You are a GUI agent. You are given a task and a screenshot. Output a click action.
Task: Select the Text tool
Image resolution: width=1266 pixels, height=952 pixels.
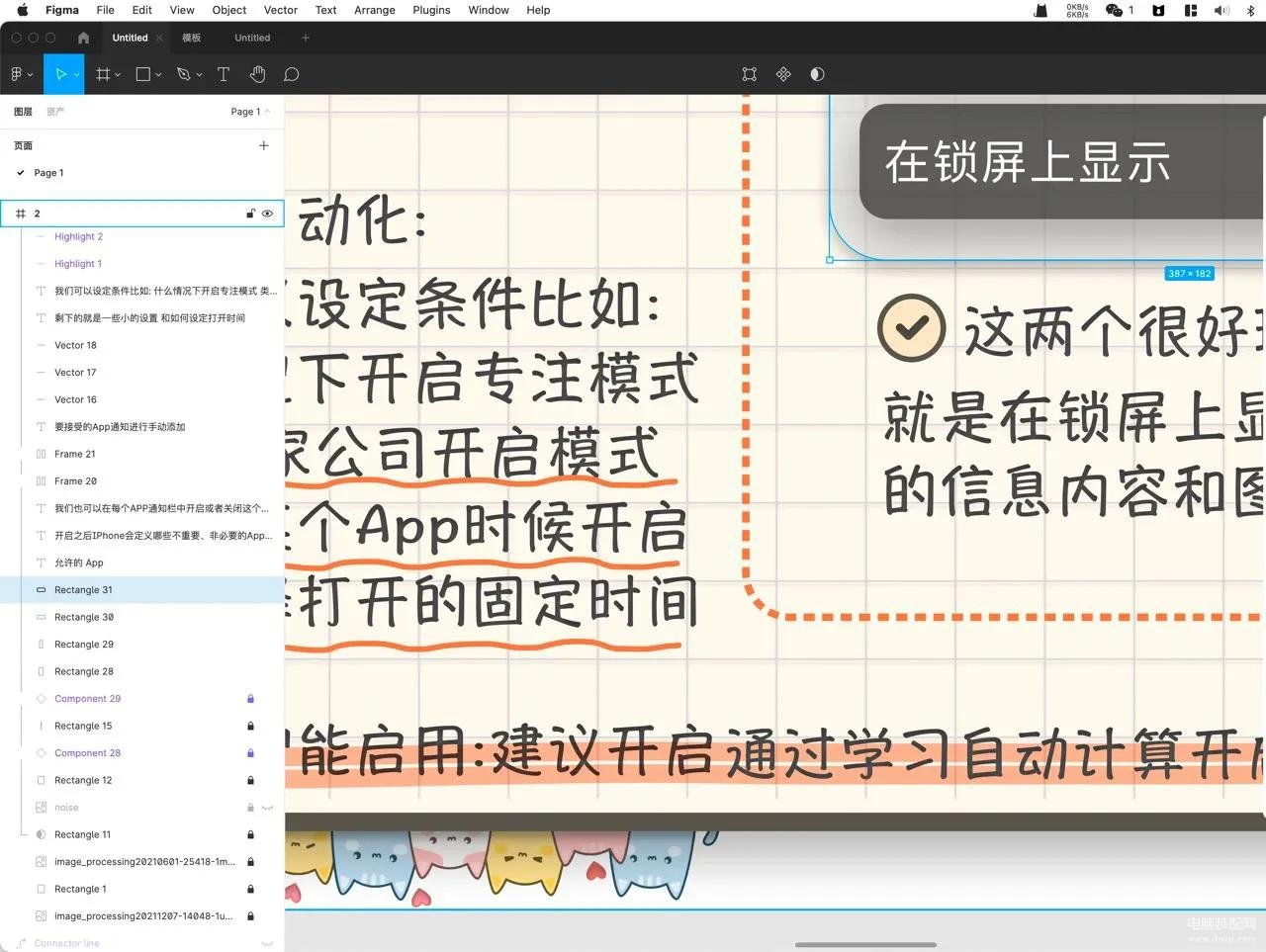click(x=223, y=74)
